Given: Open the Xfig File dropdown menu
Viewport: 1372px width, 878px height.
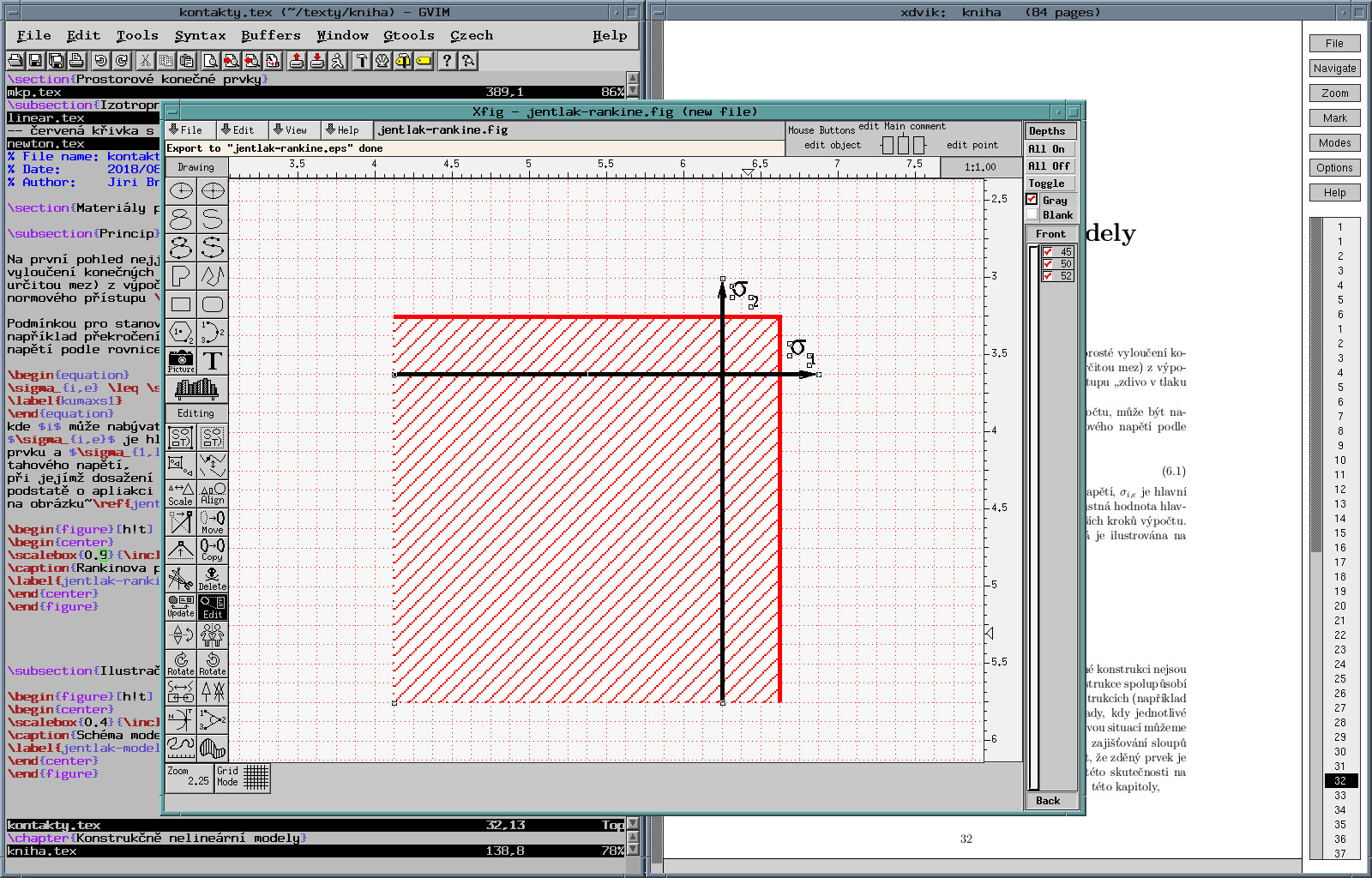Looking at the screenshot, I should (x=186, y=130).
